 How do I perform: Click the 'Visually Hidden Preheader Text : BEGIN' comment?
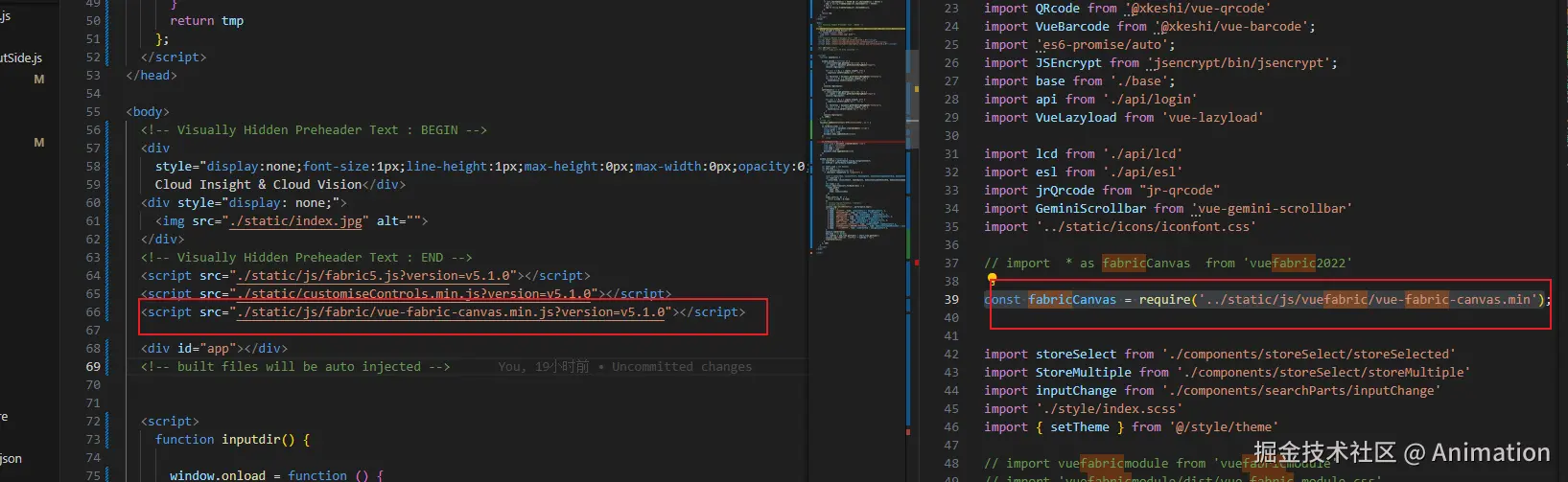tap(314, 130)
